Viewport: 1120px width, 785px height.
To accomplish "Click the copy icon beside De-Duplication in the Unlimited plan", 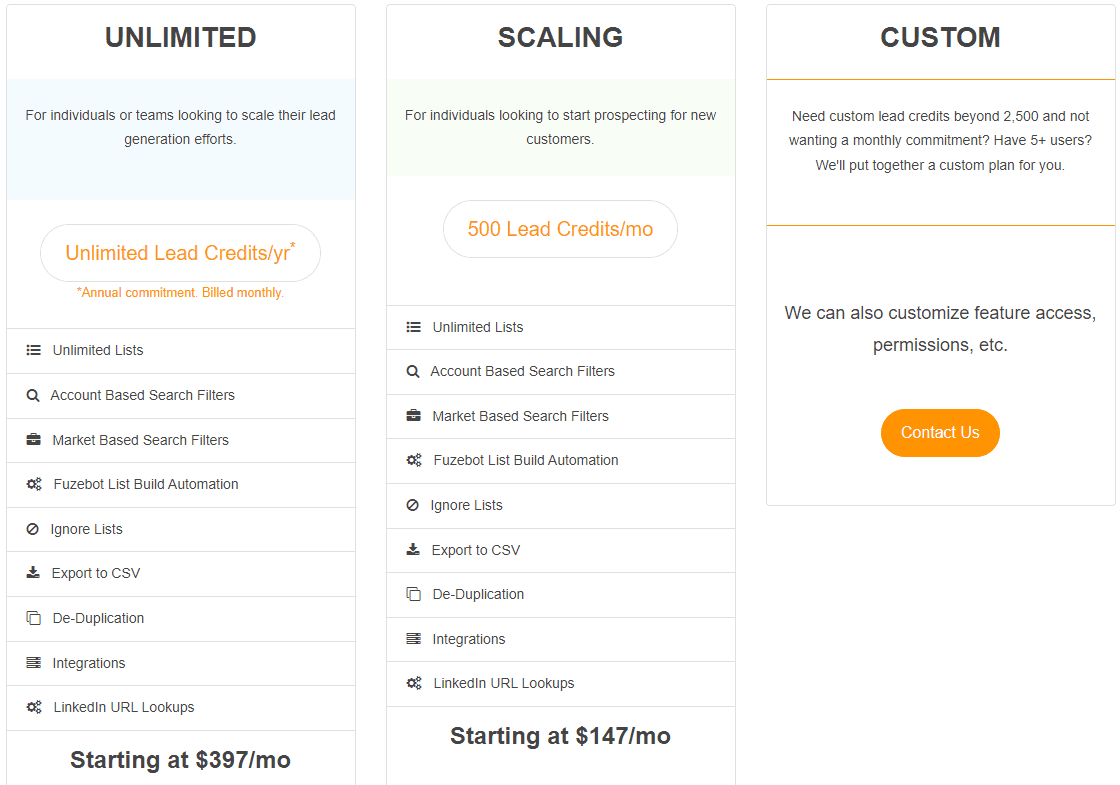I will coord(34,619).
